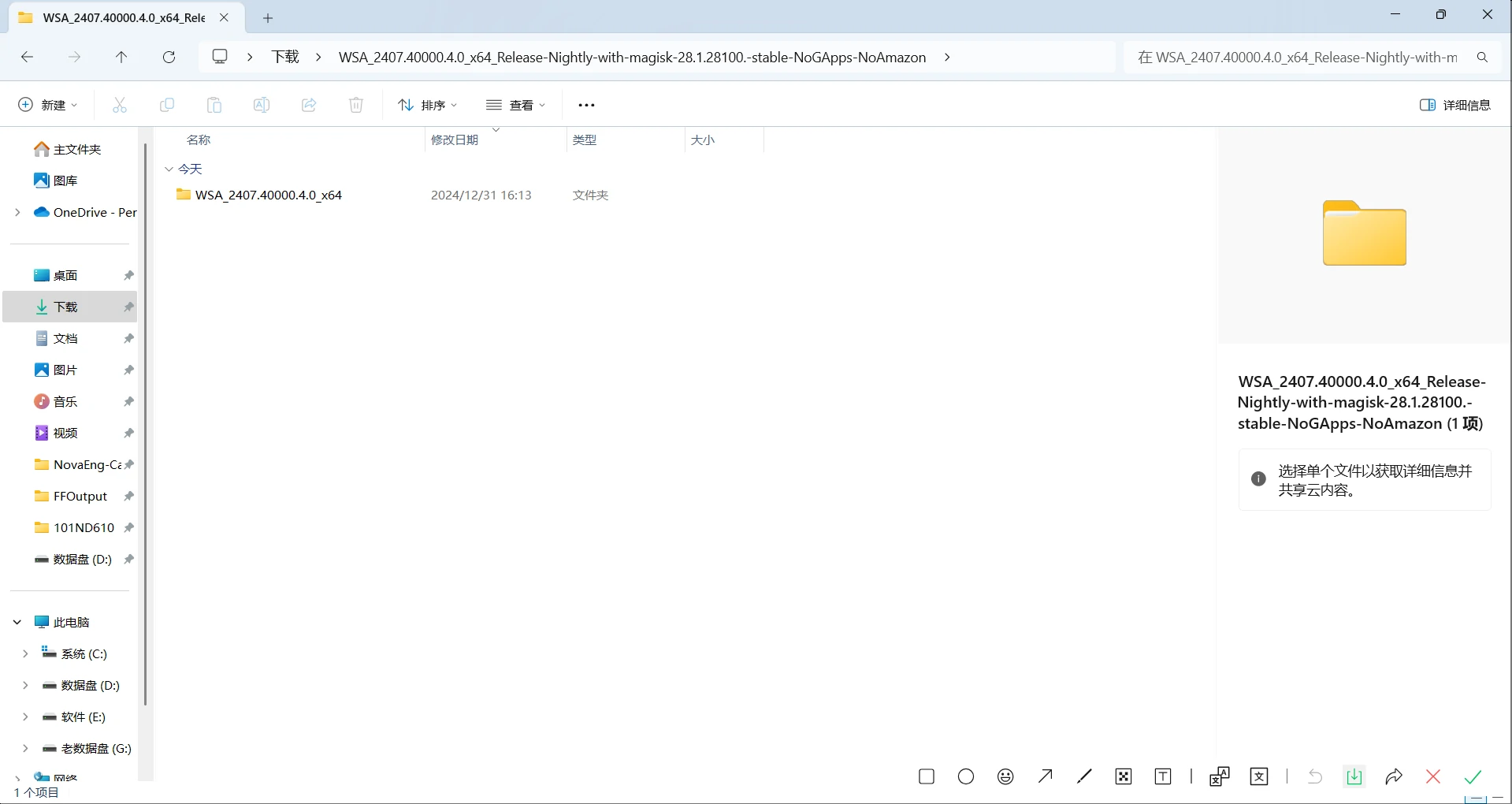Select the text annotation tool

click(1163, 776)
